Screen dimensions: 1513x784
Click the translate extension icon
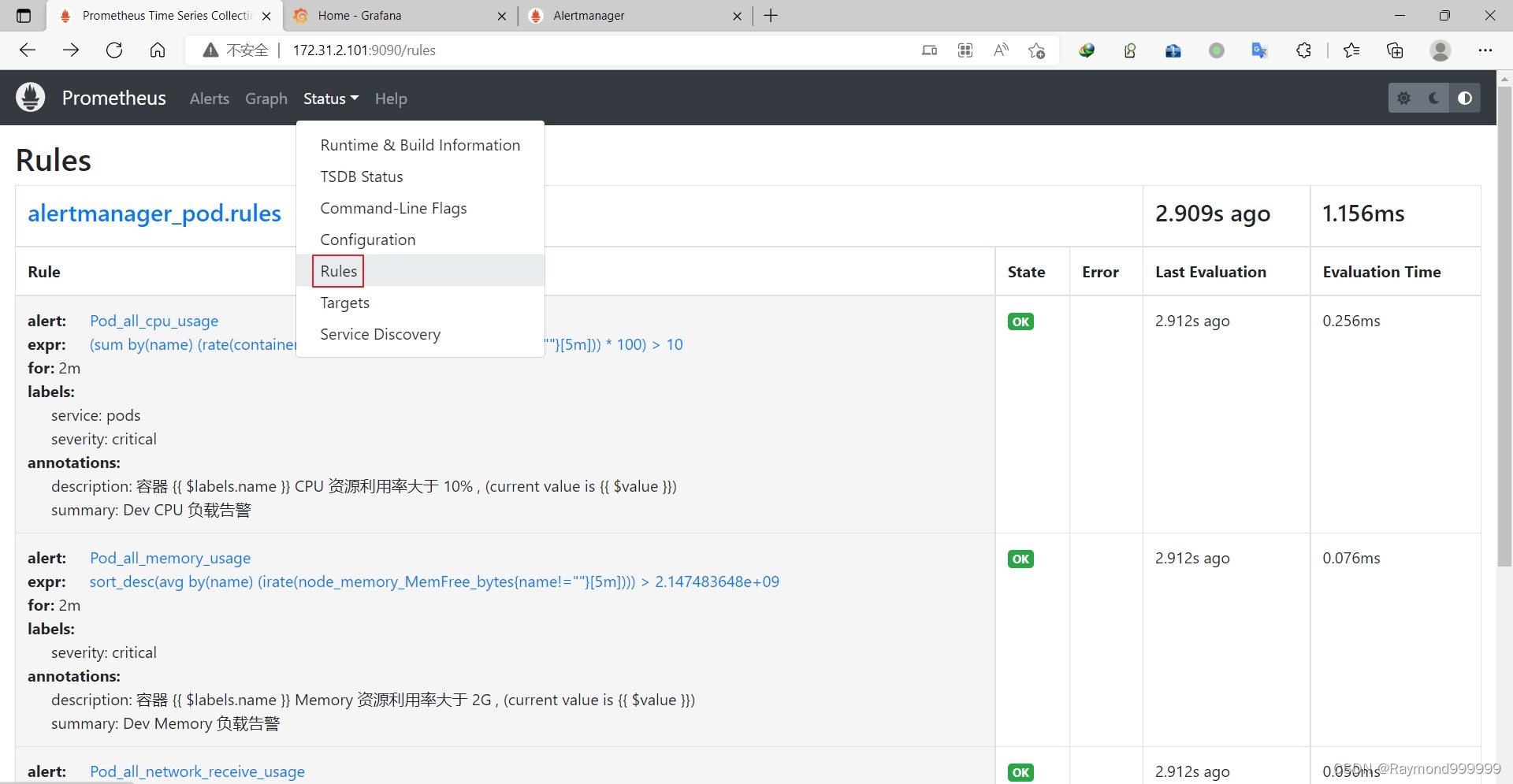(1259, 50)
